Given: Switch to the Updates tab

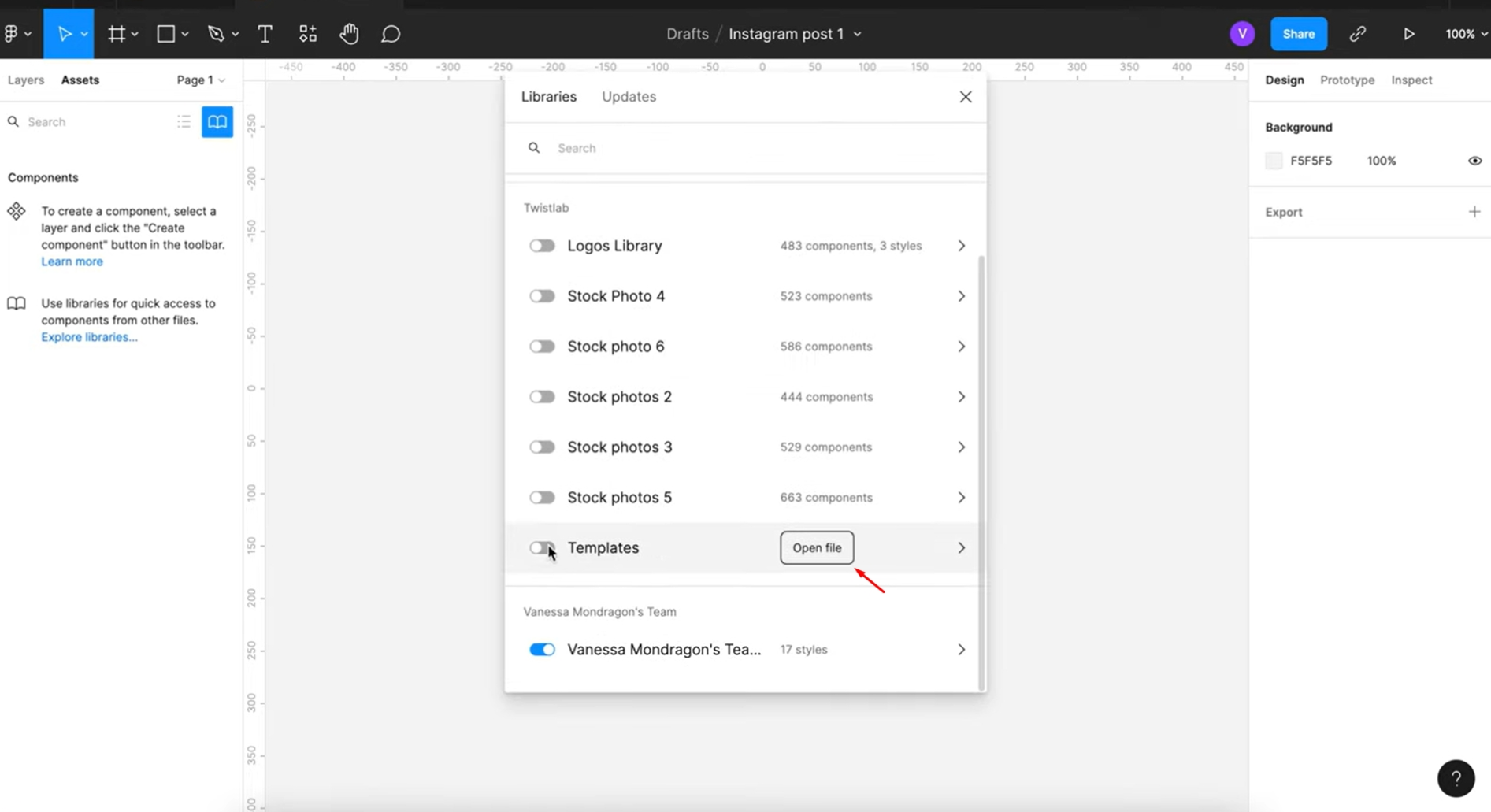Looking at the screenshot, I should (x=629, y=96).
